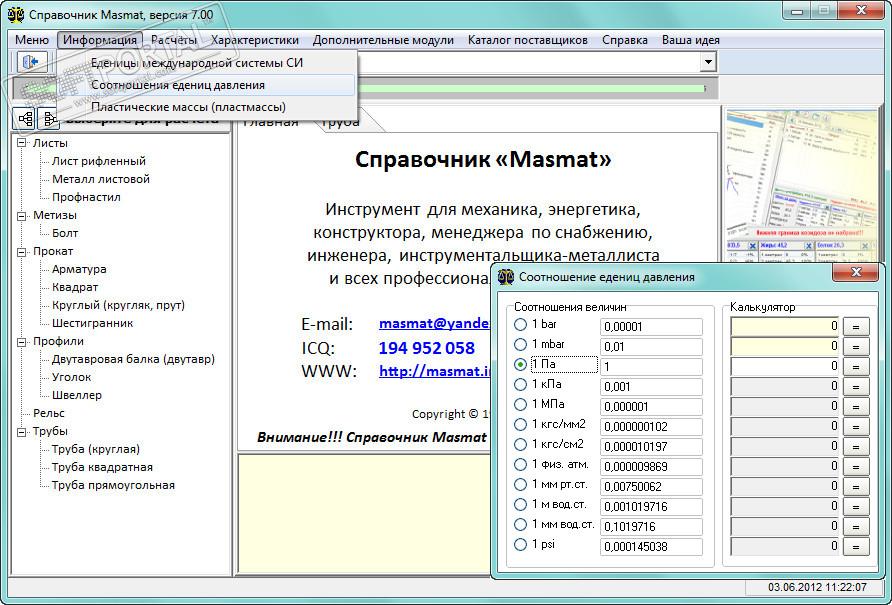The width and height of the screenshot is (892, 605).
Task: Open the toolbar combo box dropdown arrow
Action: pos(708,61)
